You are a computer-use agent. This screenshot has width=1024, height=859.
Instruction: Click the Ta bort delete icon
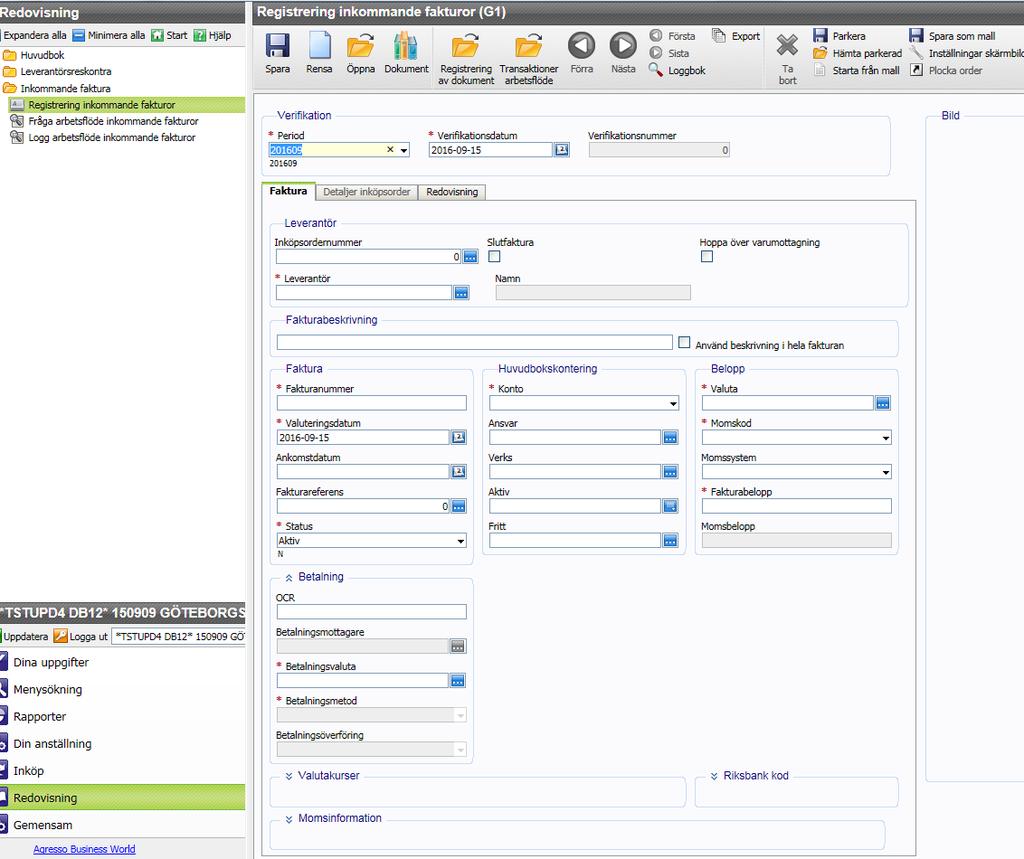pyautogui.click(x=787, y=46)
